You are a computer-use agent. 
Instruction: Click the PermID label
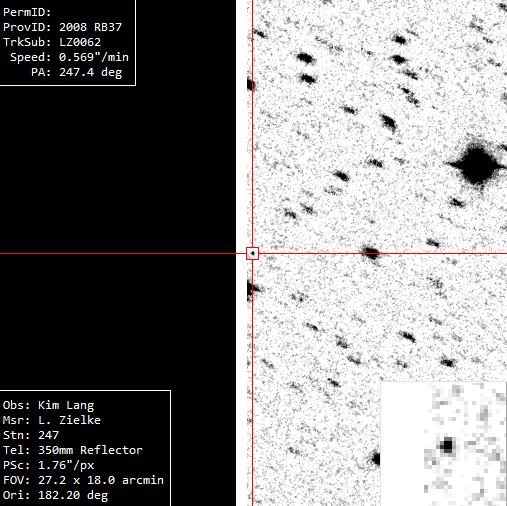(x=27, y=12)
